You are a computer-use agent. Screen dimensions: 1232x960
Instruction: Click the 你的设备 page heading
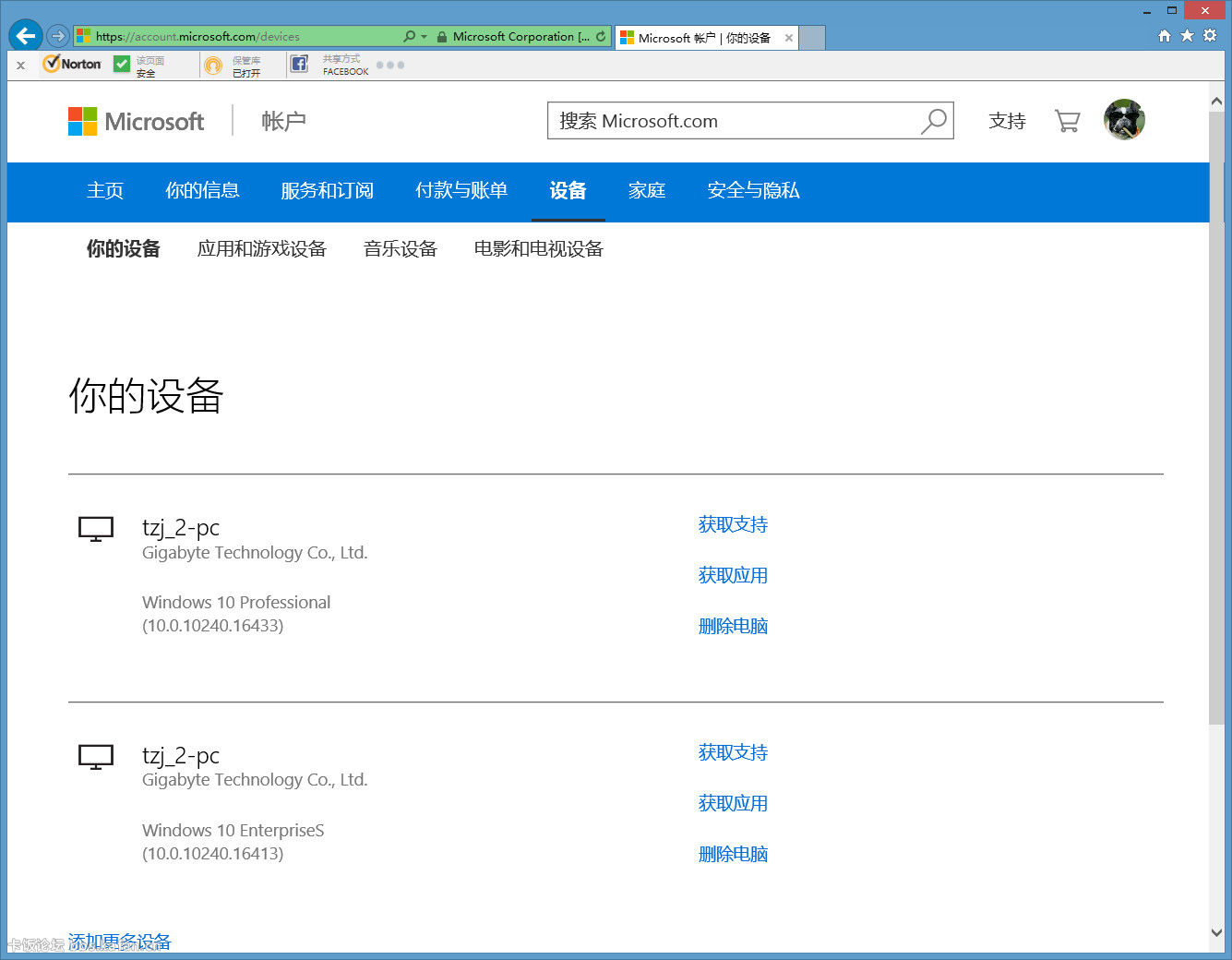pos(146,396)
